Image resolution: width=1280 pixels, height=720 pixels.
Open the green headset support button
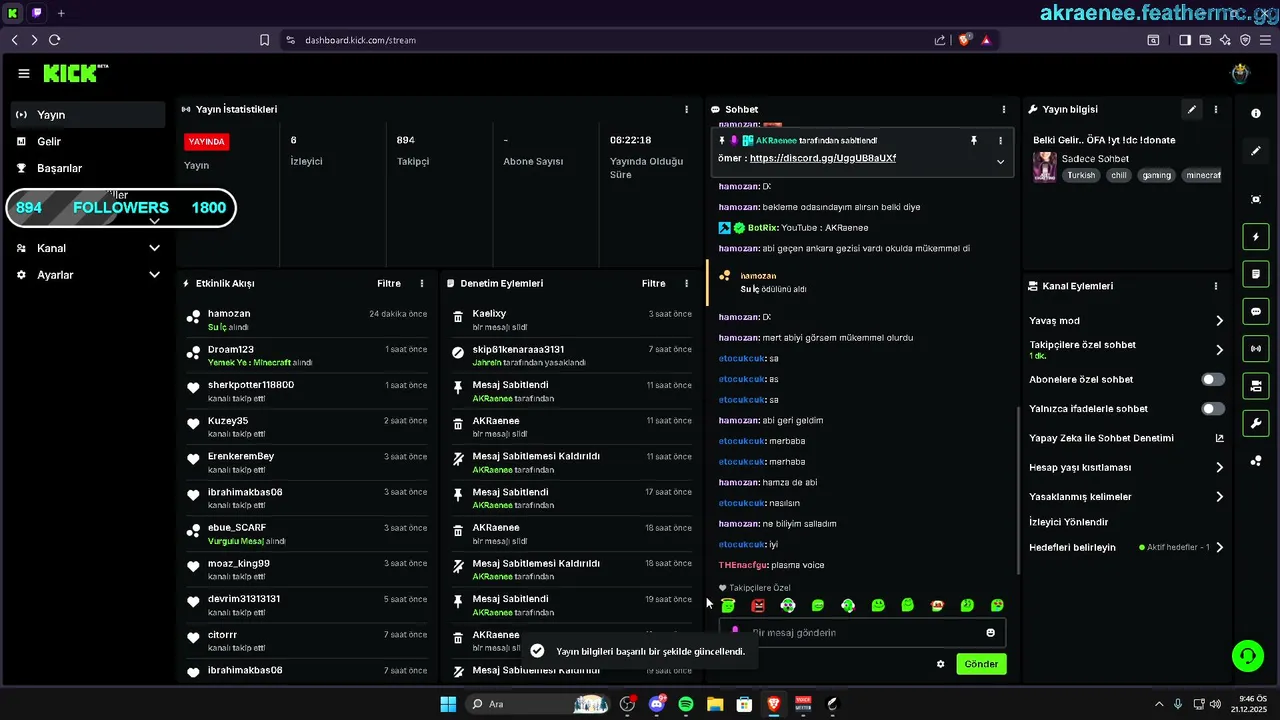point(1247,656)
